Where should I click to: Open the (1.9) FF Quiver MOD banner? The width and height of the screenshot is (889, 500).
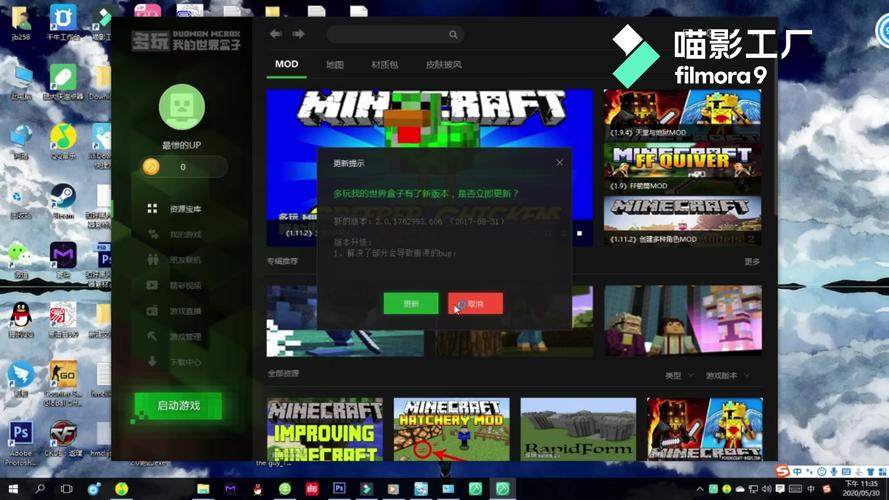coord(682,167)
